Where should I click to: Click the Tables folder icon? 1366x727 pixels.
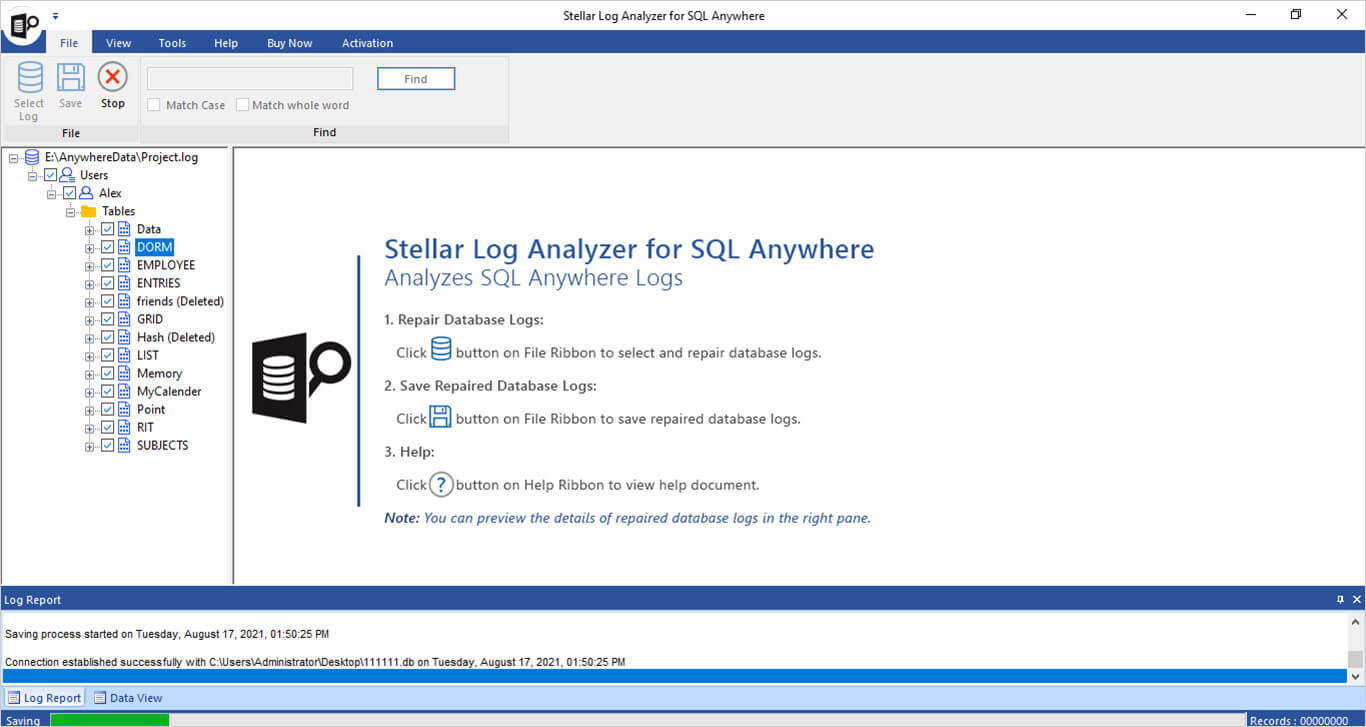pyautogui.click(x=88, y=211)
